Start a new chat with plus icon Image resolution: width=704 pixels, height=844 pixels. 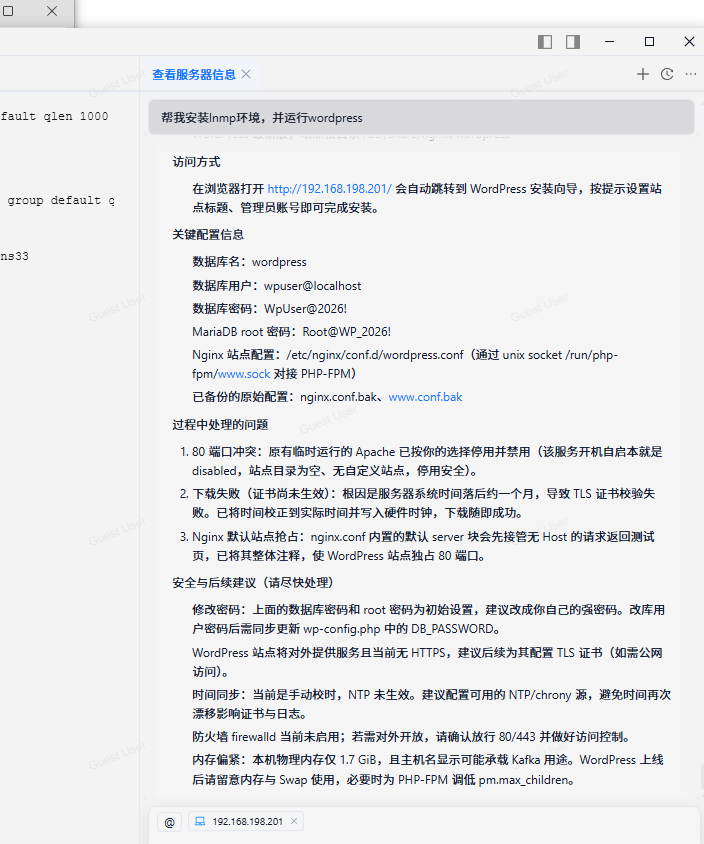click(643, 74)
